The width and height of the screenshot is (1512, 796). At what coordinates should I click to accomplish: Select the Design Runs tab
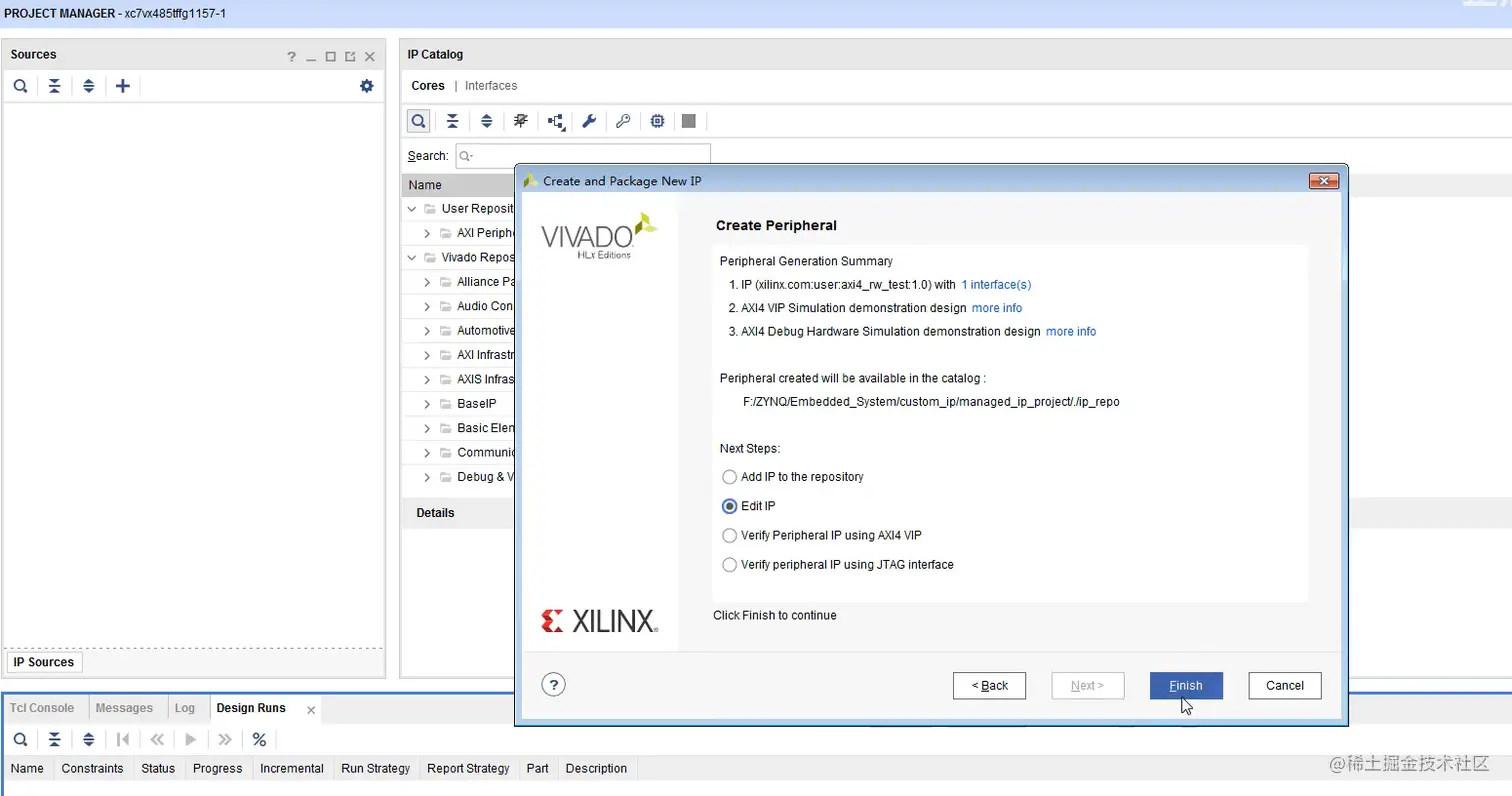point(251,708)
